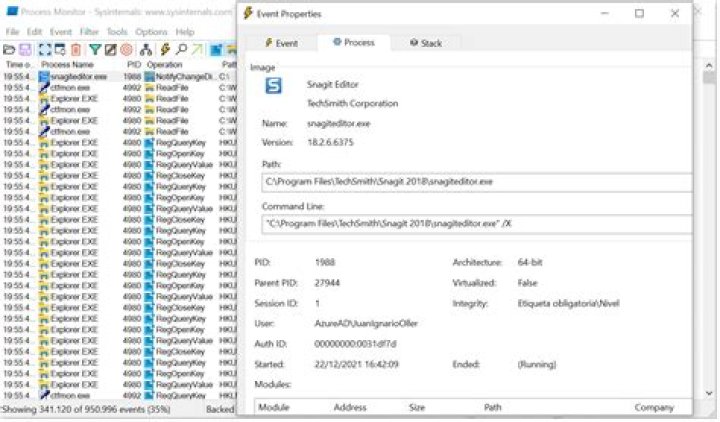Click the Architecture value 64-bit
The height and width of the screenshot is (422, 720).
tap(529, 263)
